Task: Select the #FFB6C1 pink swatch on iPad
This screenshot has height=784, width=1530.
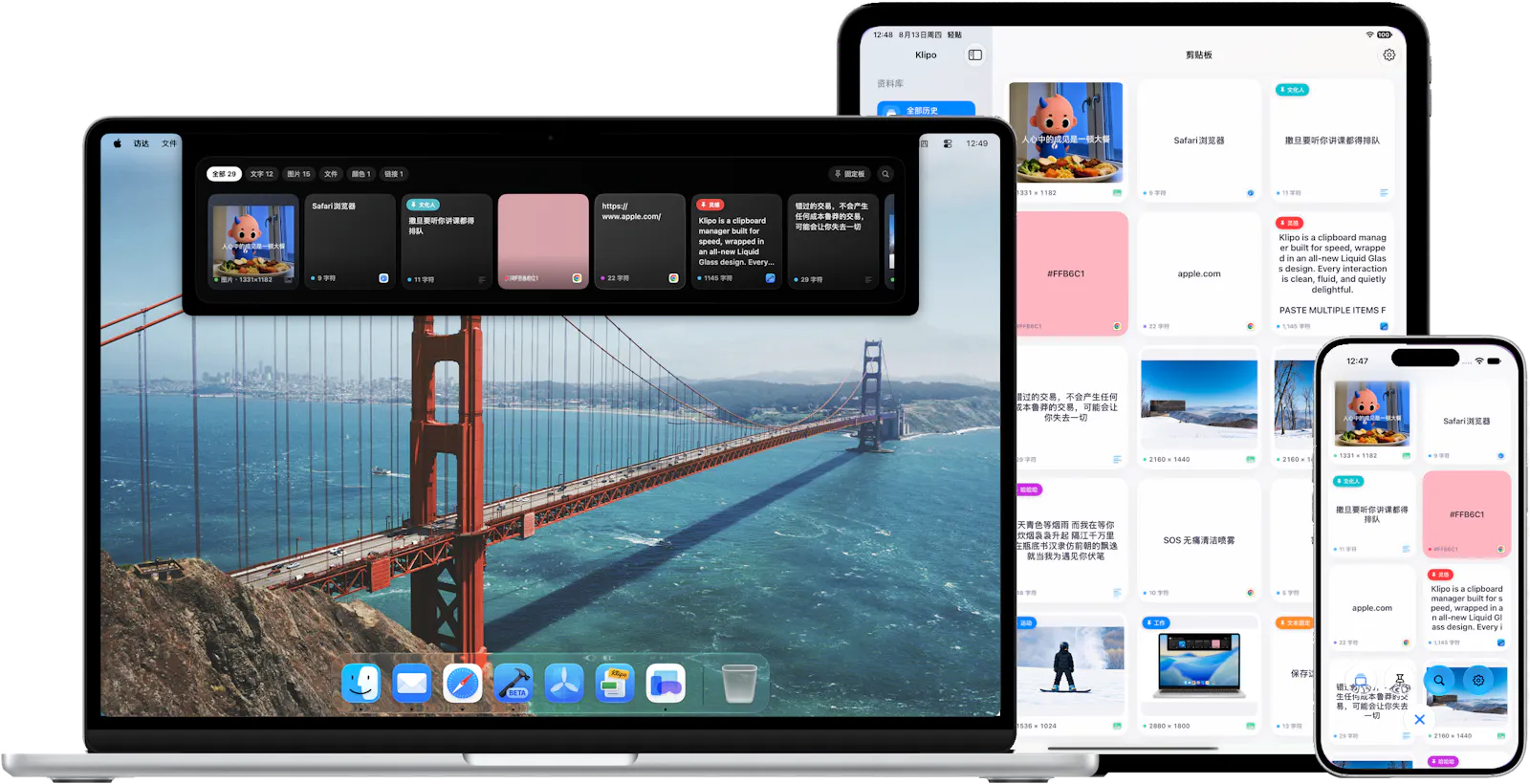Action: (x=1071, y=273)
